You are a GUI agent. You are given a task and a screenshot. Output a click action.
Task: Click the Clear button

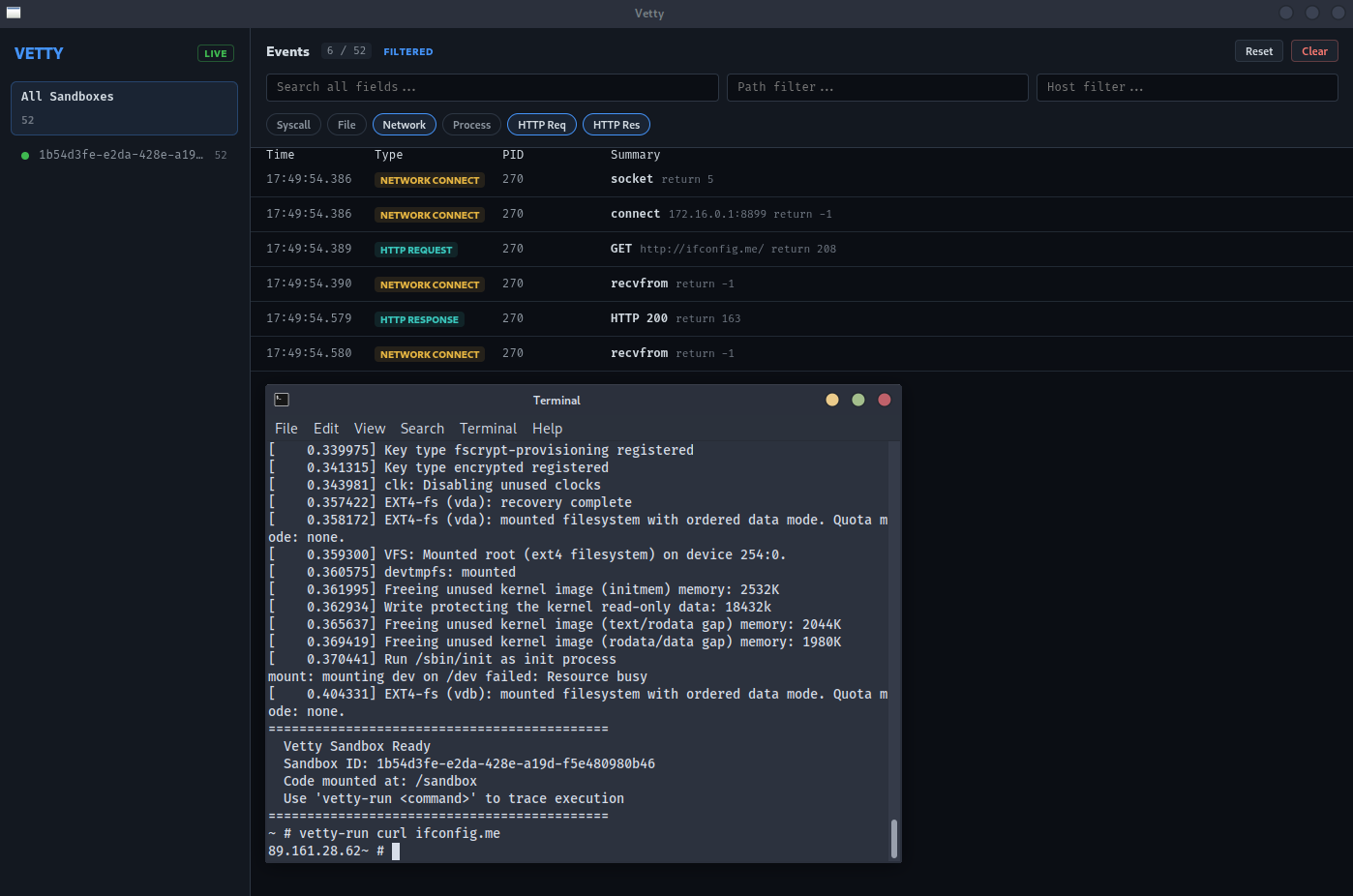(1314, 51)
